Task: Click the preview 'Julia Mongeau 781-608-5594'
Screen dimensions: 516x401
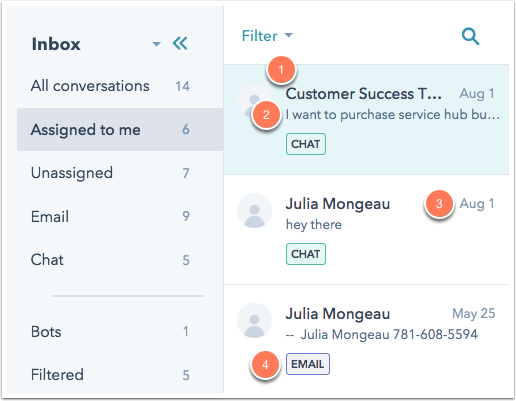Action: click(382, 334)
